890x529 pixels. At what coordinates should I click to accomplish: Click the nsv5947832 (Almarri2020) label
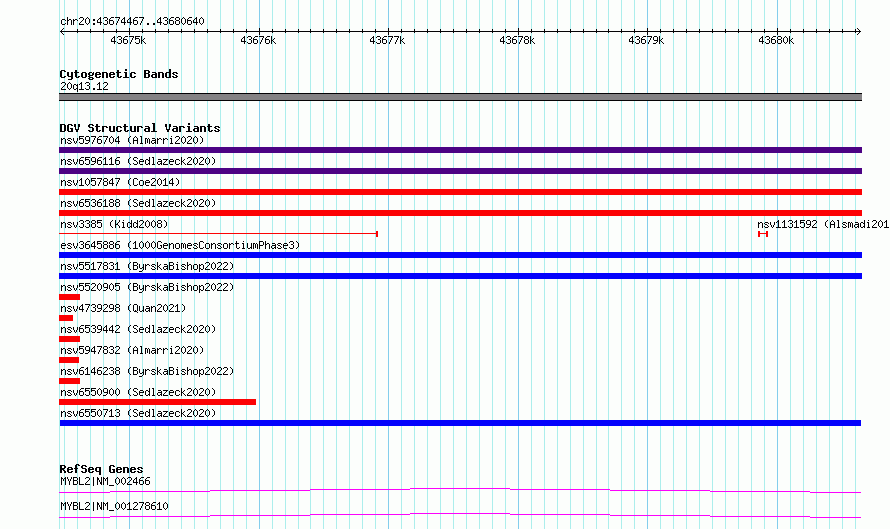click(132, 350)
